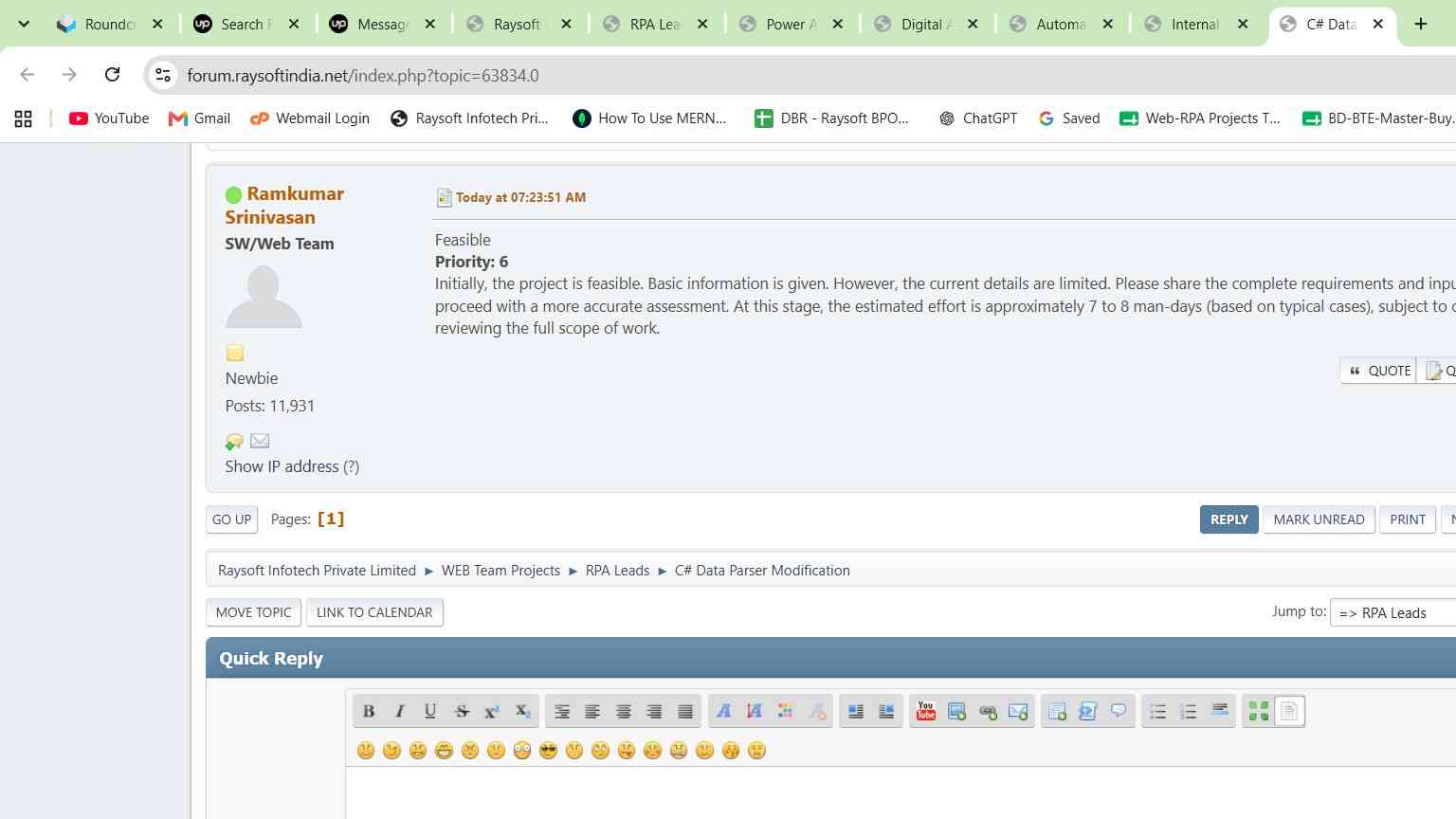Open WEB Team Projects breadcrumb link
This screenshot has height=819, width=1456.
coord(500,571)
